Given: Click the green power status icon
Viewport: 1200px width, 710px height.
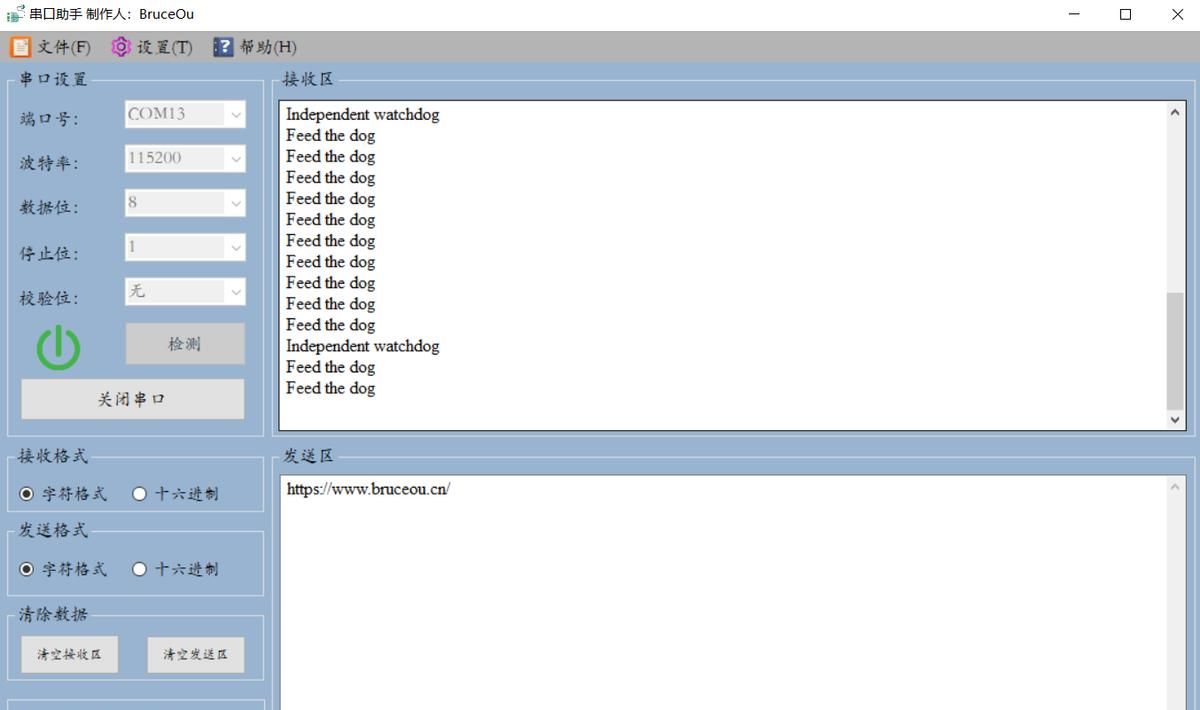Looking at the screenshot, I should [58, 348].
